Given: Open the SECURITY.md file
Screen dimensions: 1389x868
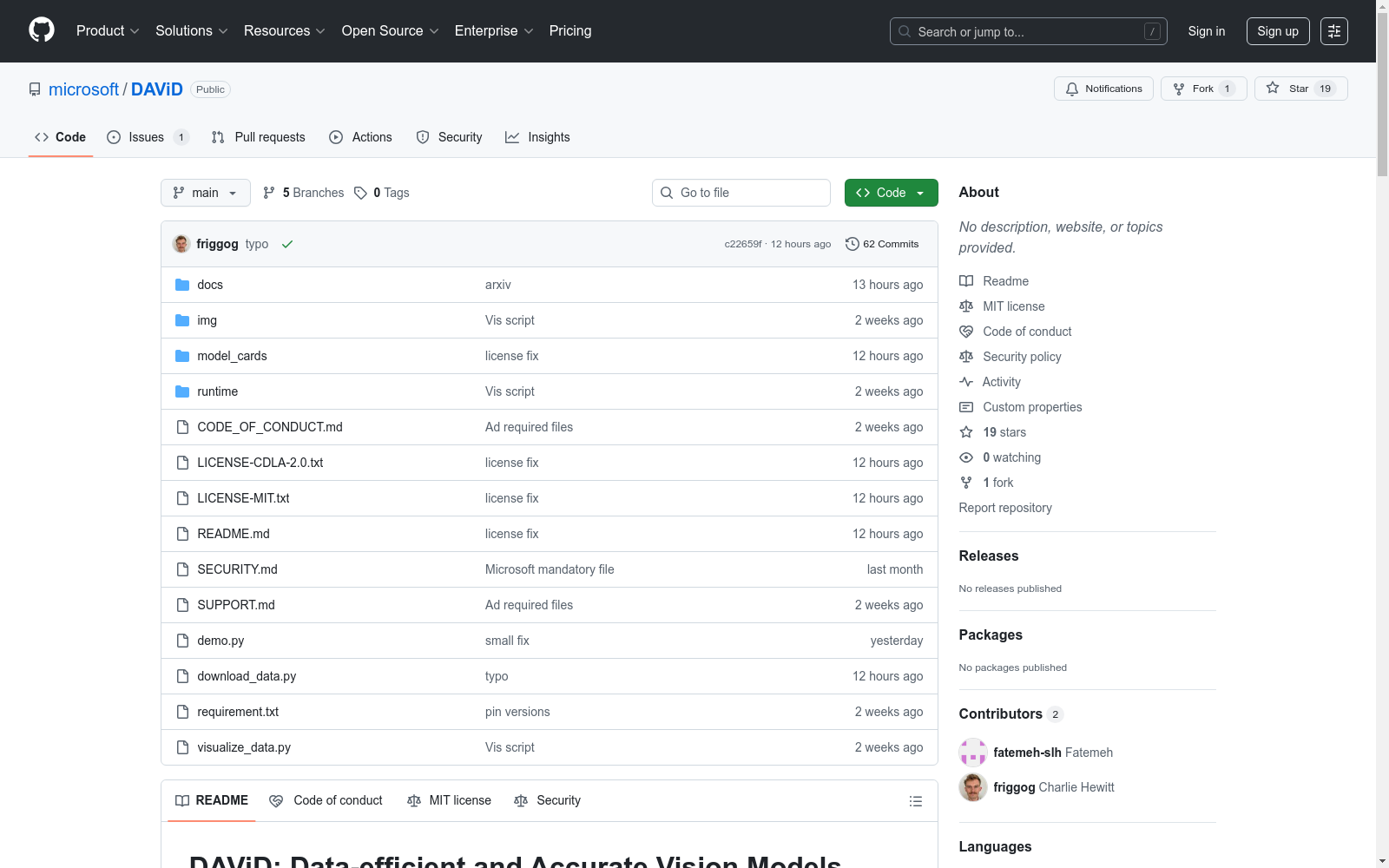Looking at the screenshot, I should pos(237,569).
